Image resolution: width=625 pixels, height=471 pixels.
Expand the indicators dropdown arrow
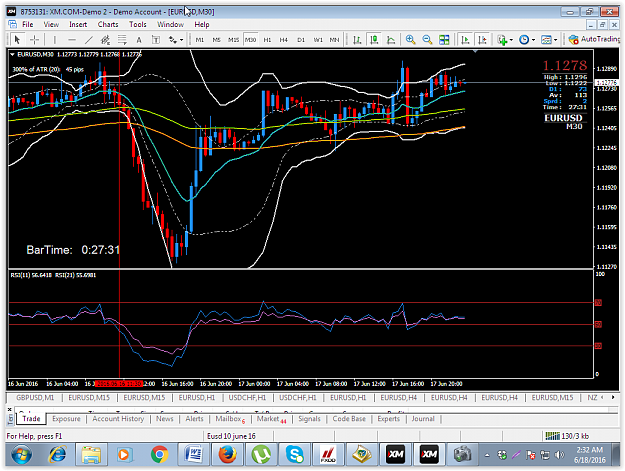tap(511, 40)
